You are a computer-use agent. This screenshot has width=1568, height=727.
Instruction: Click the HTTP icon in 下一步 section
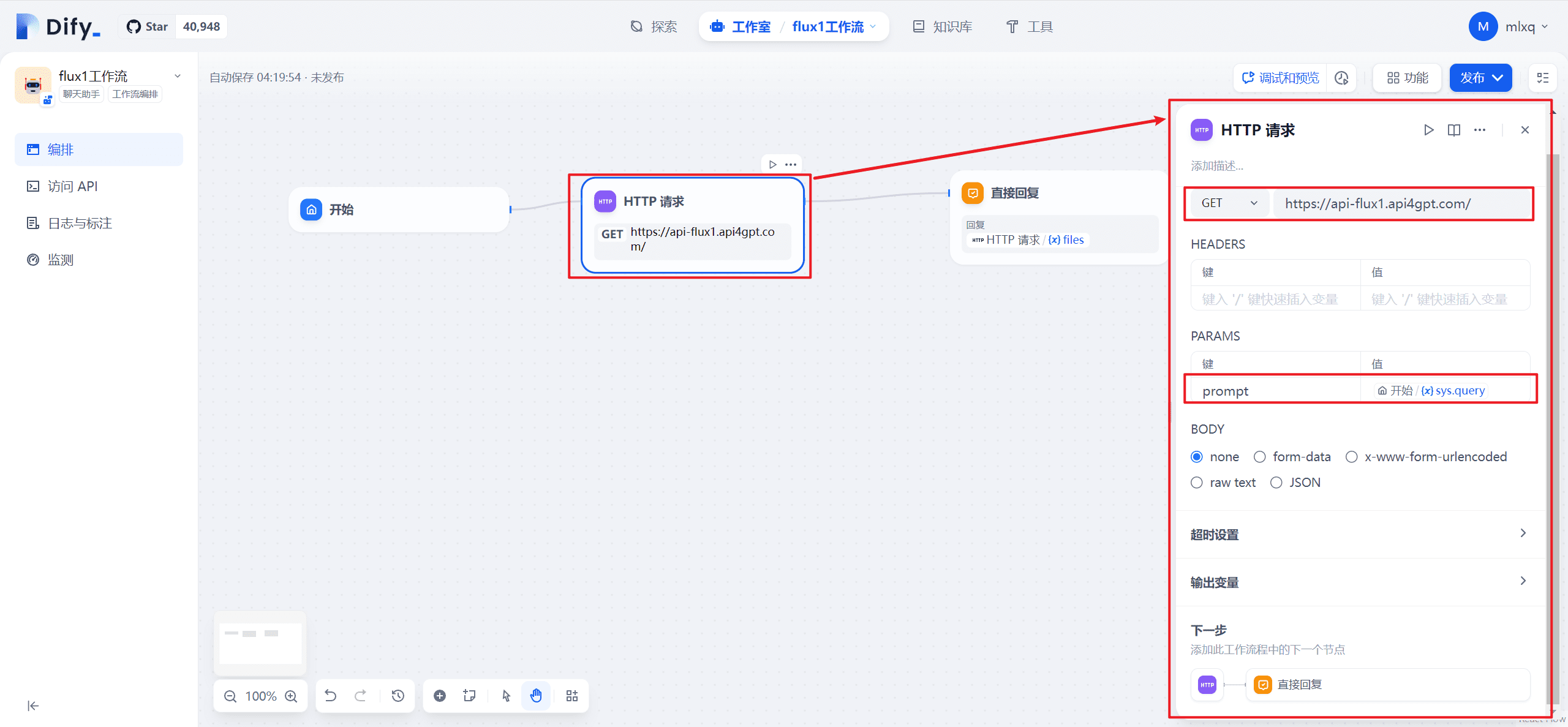[1207, 685]
